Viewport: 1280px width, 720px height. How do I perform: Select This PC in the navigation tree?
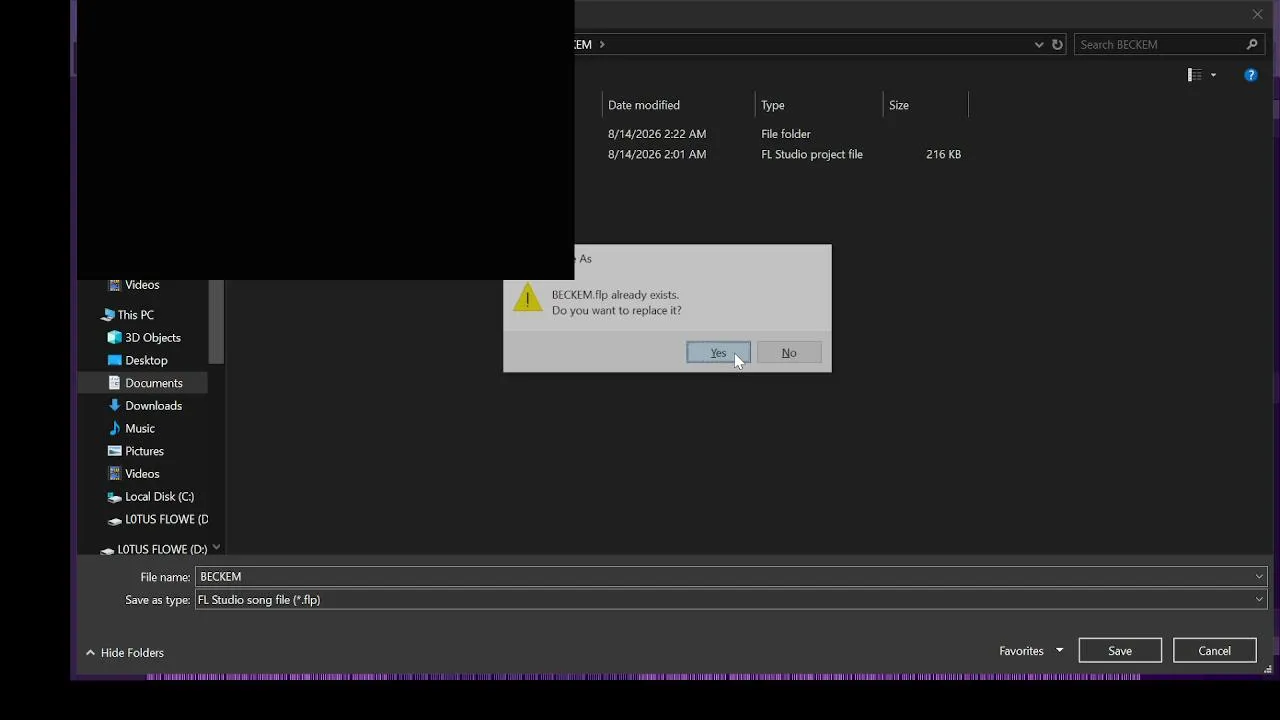(135, 315)
